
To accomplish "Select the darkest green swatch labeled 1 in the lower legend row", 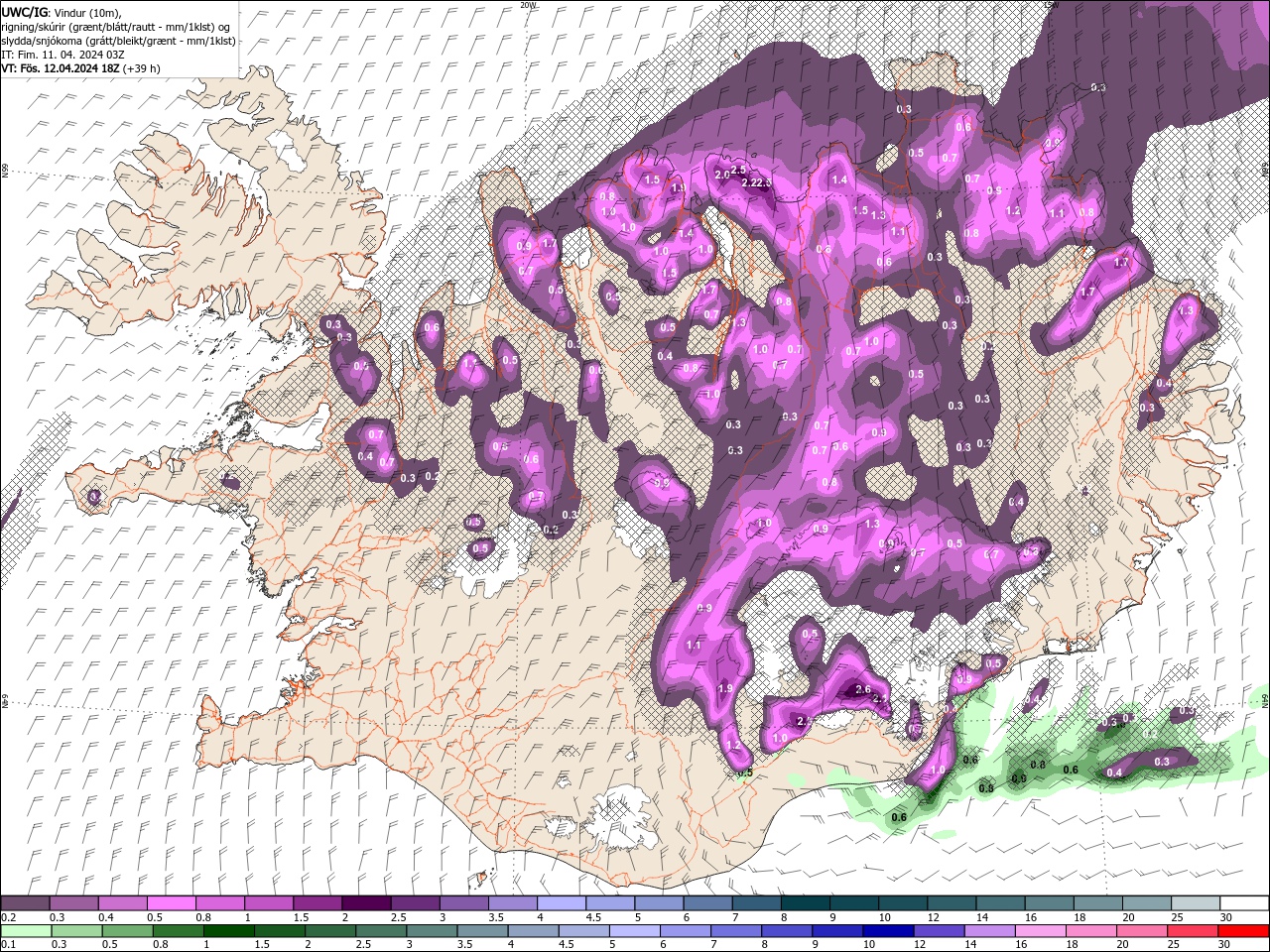I will click(x=228, y=930).
